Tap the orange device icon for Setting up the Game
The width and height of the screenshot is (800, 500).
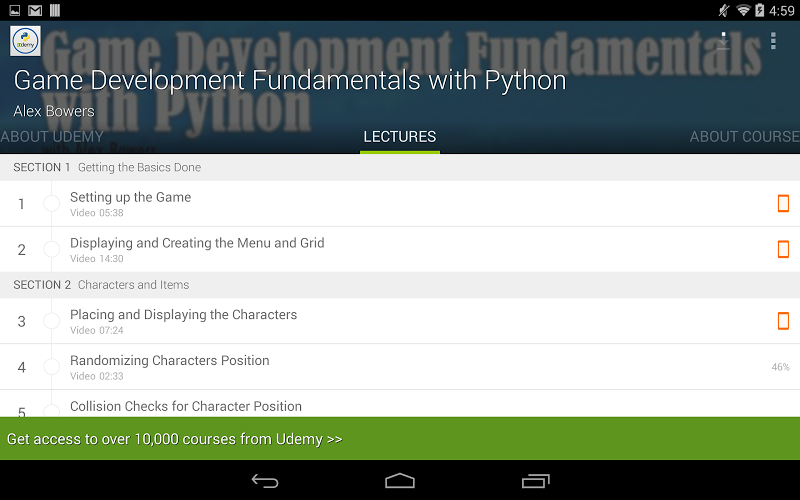tap(783, 203)
